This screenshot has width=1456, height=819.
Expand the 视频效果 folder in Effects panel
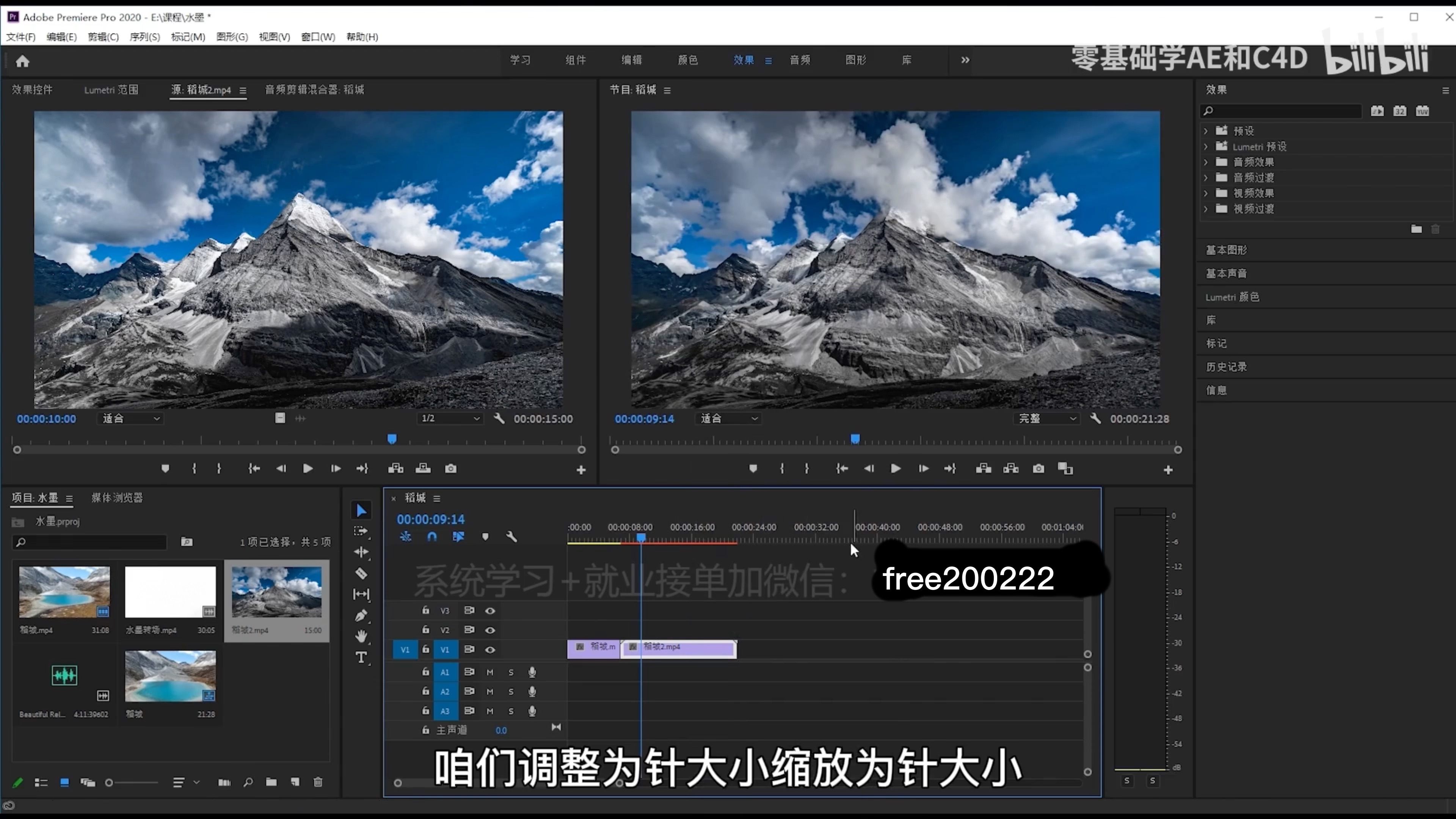1207,193
